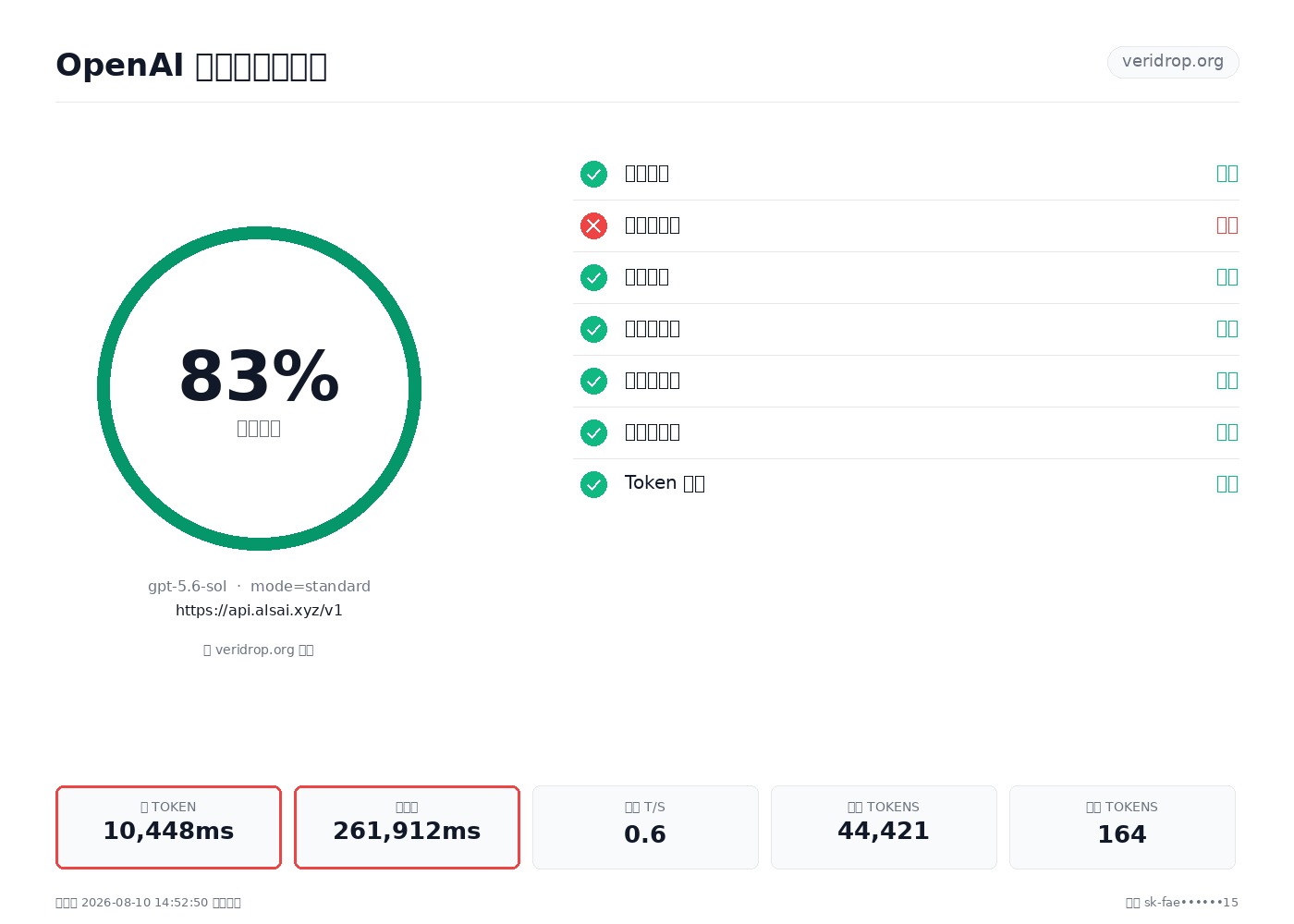Click the green check icon in the fifth checklist row
The height and width of the screenshot is (924, 1294).
(593, 381)
